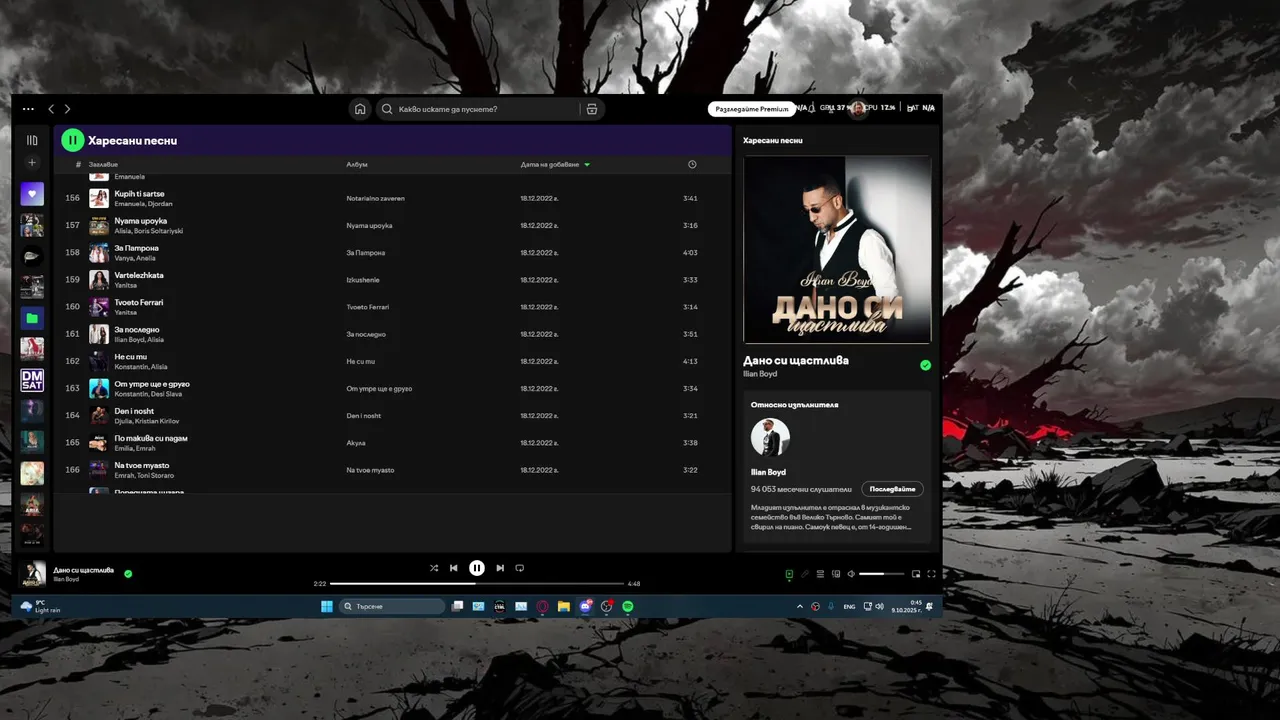Go back with the left arrow
This screenshot has width=1280, height=720.
coord(52,109)
